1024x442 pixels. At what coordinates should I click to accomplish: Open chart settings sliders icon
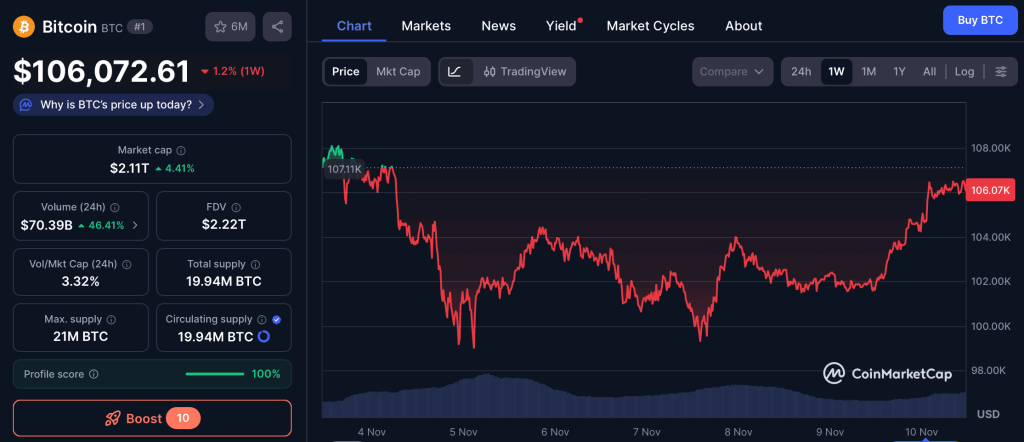click(1000, 72)
